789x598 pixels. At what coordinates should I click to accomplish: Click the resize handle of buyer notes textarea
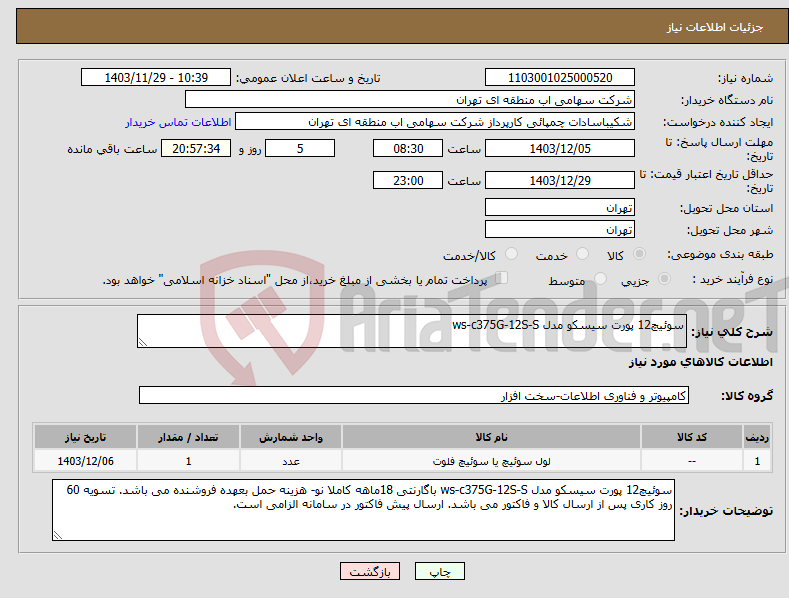58,536
